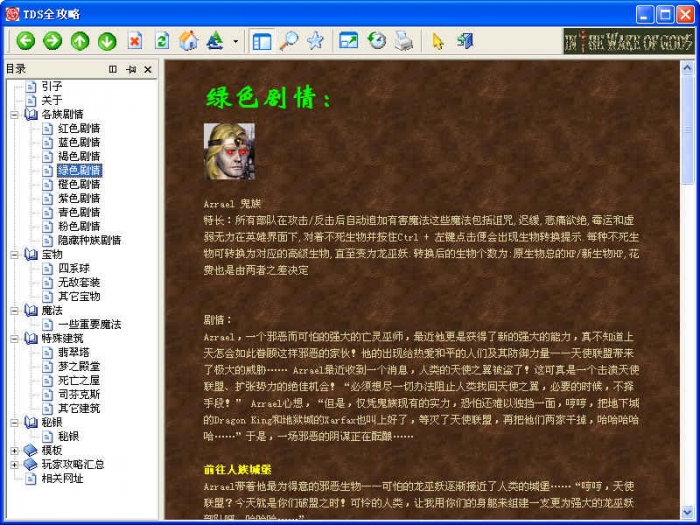Click the content scrollbar down arrow
Viewport: 700px width, 525px height.
[x=687, y=512]
